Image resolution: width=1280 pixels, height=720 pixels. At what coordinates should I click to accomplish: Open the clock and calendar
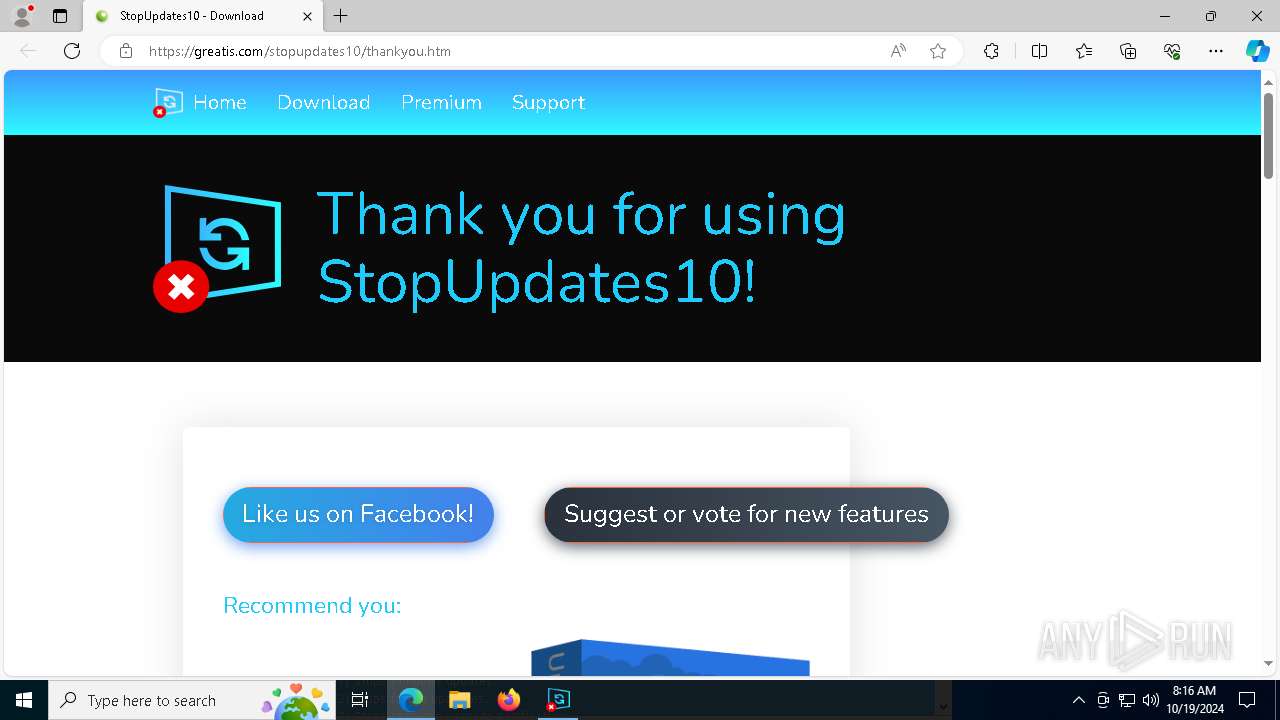point(1195,700)
